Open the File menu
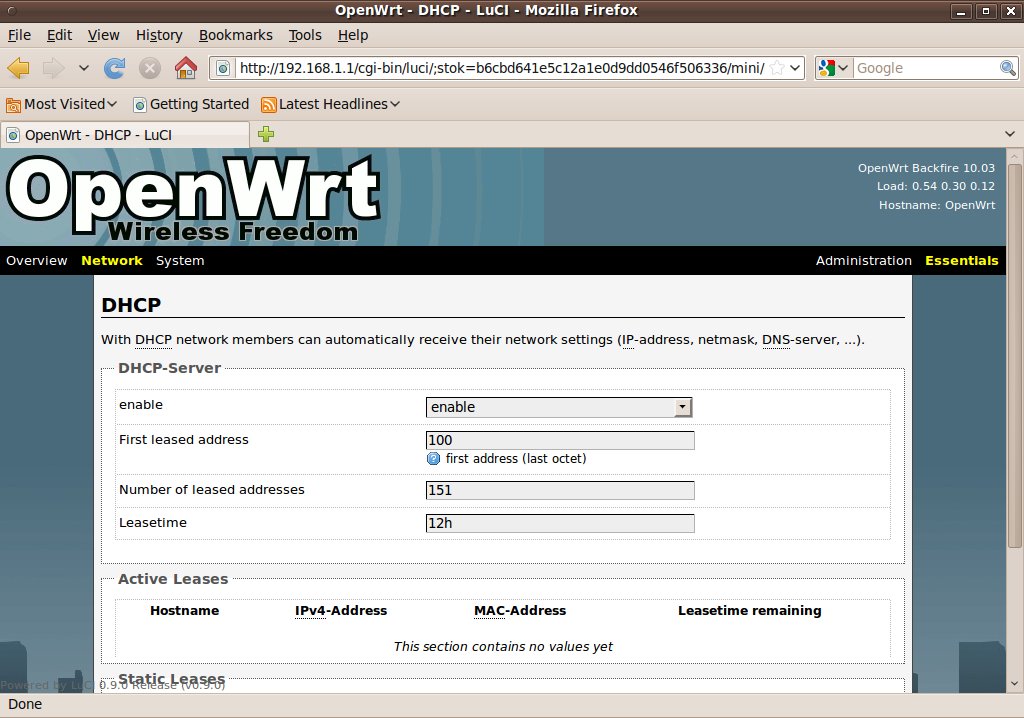Screen dimensions: 1024x718 (x=20, y=35)
